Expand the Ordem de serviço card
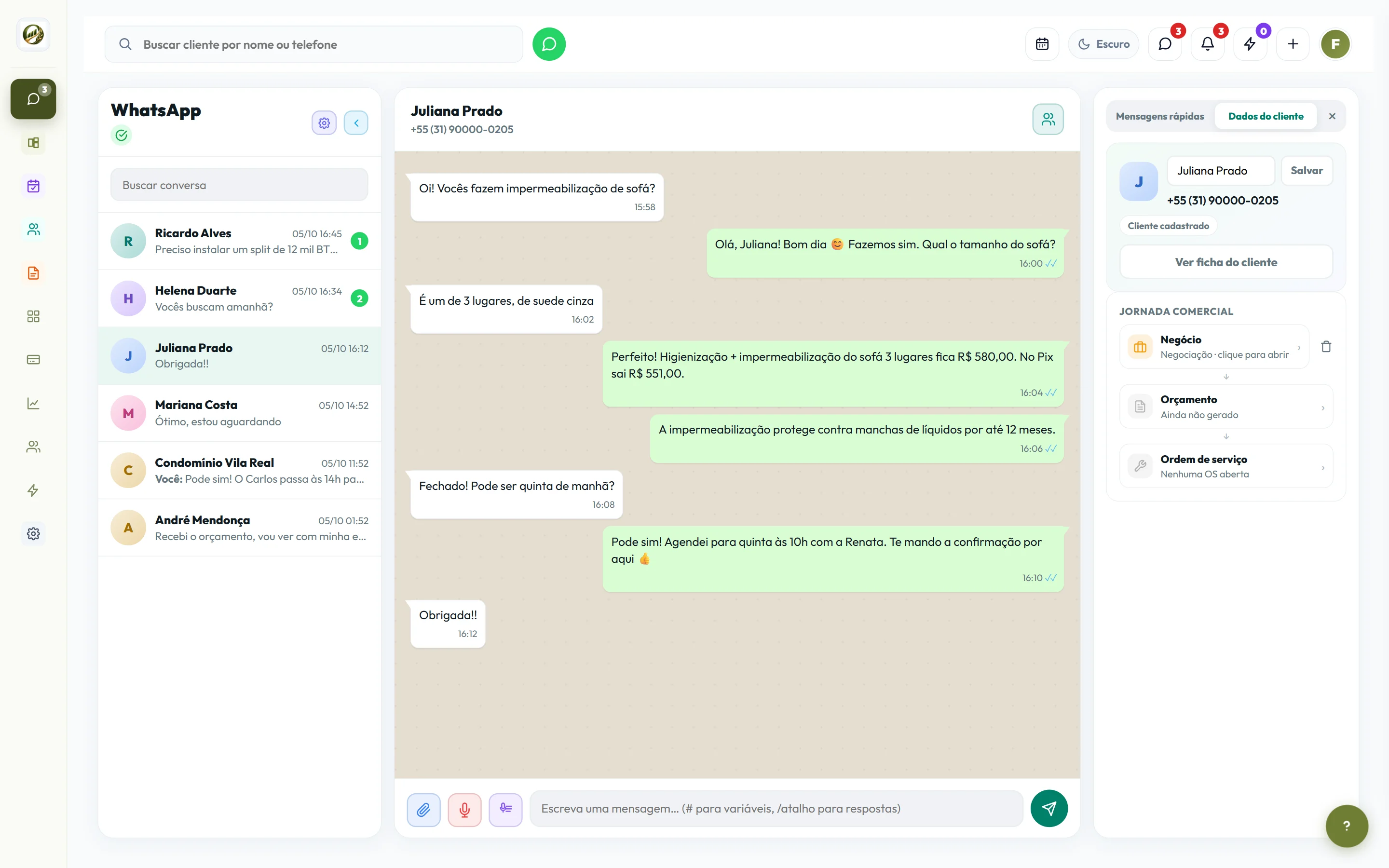Viewport: 1389px width, 868px height. pyautogui.click(x=1226, y=466)
